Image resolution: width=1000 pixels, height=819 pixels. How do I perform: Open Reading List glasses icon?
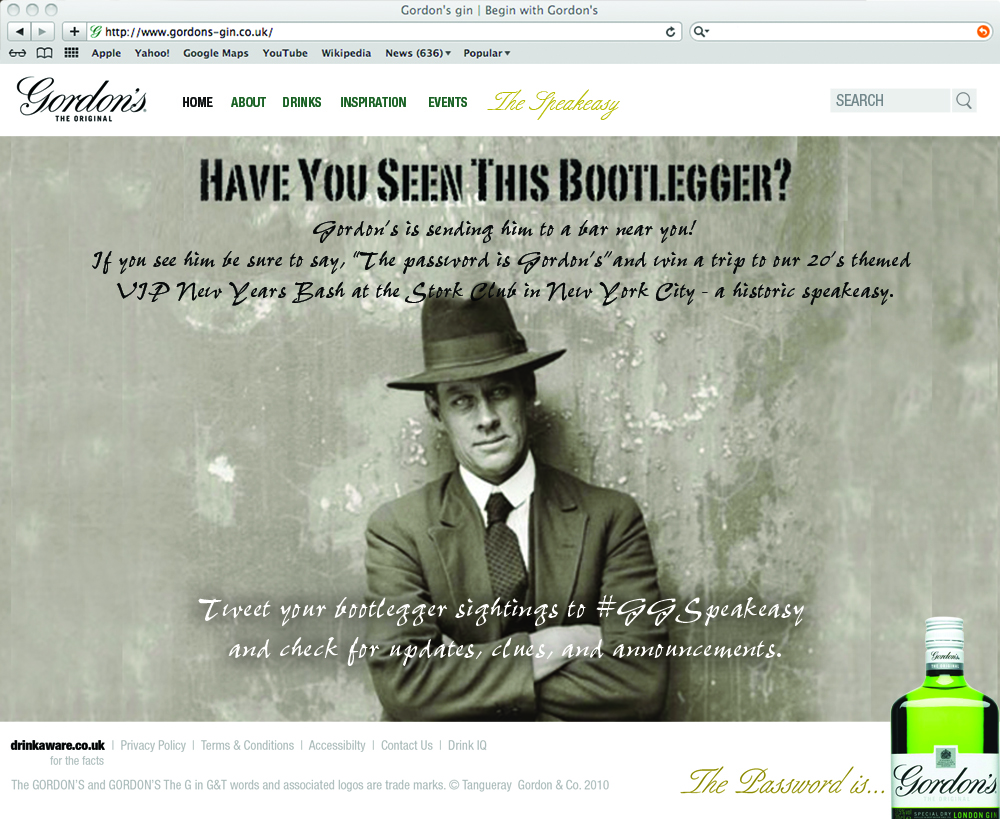pyautogui.click(x=17, y=53)
